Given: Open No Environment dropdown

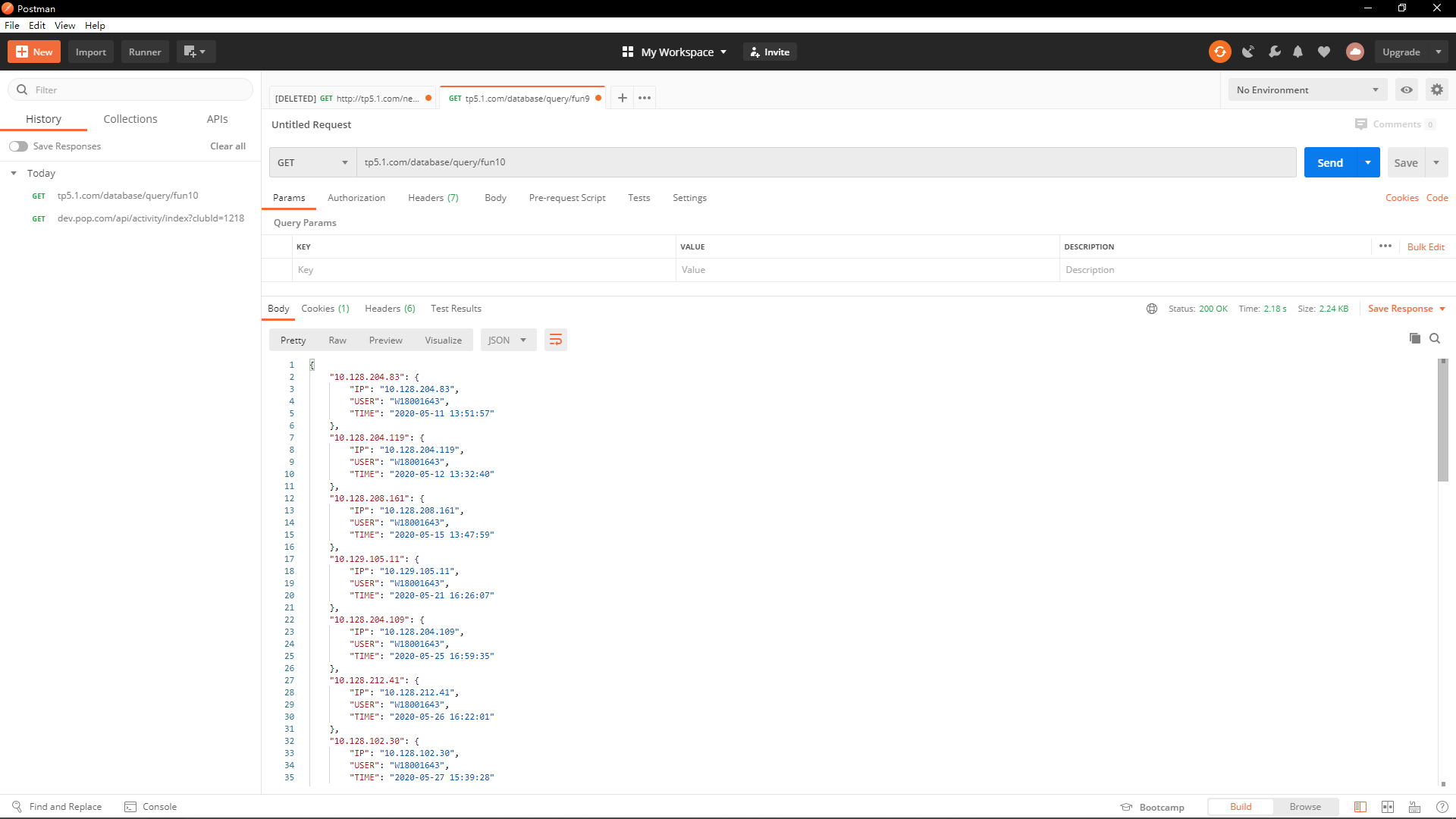Looking at the screenshot, I should 1307,89.
